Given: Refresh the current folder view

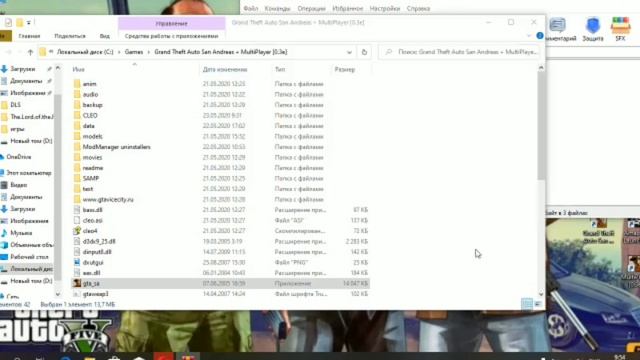Looking at the screenshot, I should click(364, 52).
